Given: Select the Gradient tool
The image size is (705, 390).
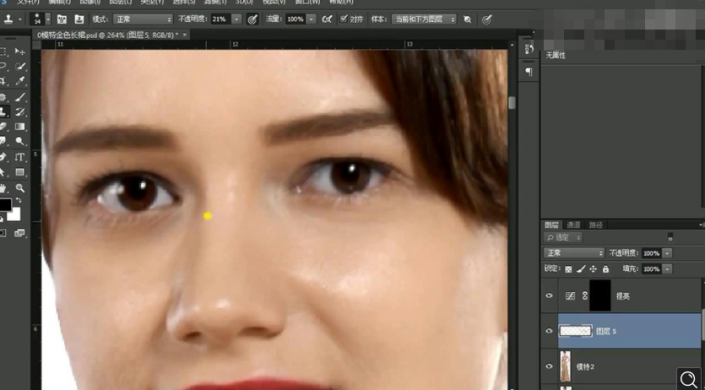Looking at the screenshot, I should pyautogui.click(x=20, y=126).
